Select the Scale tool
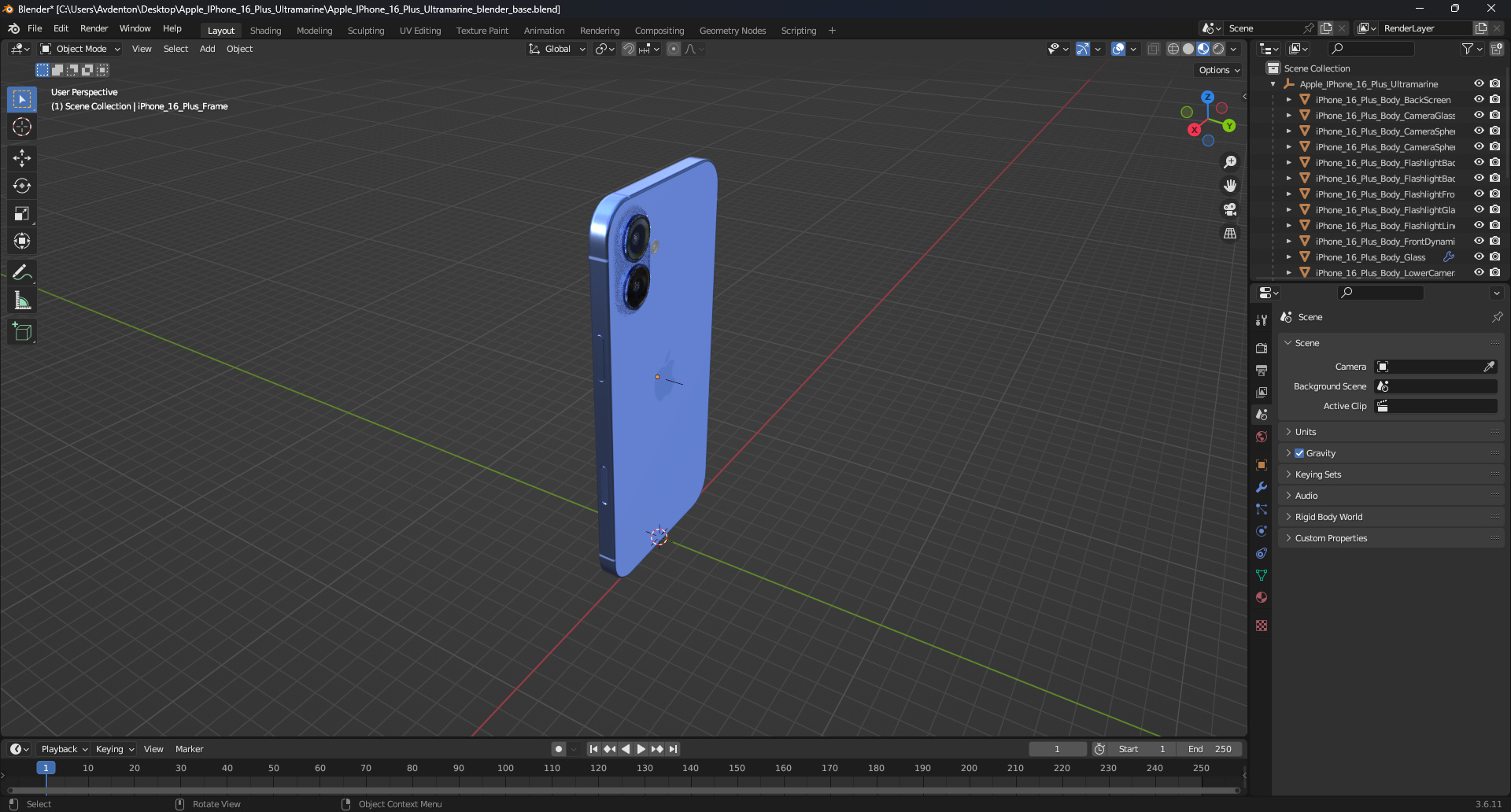 pos(22,213)
